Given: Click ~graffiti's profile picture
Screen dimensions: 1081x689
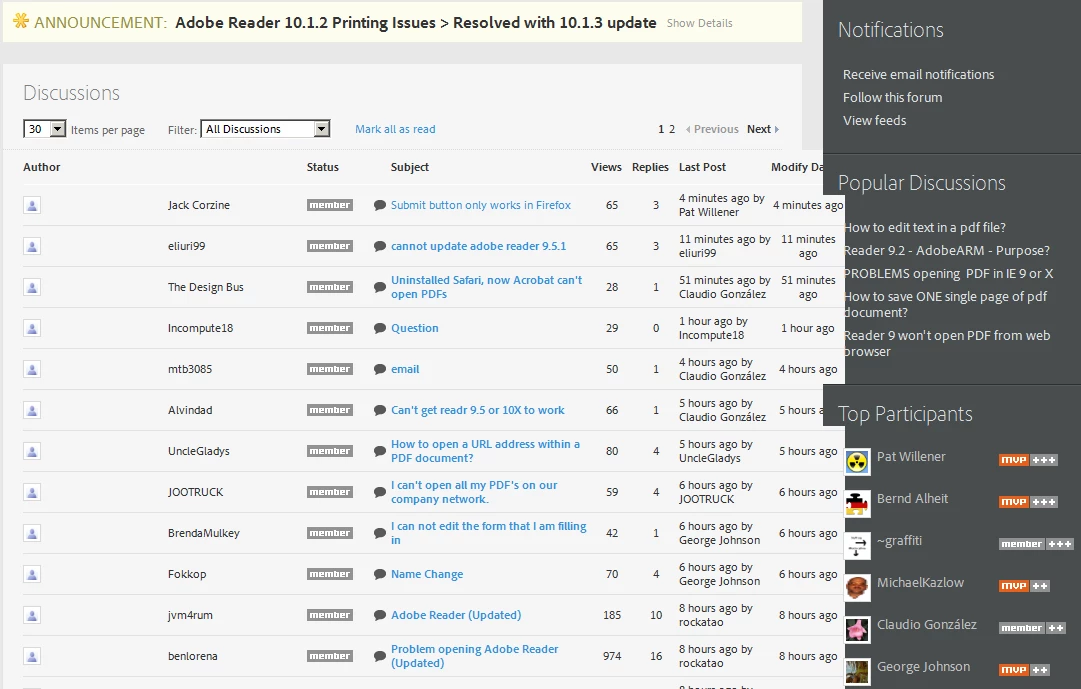Looking at the screenshot, I should pos(857,546).
